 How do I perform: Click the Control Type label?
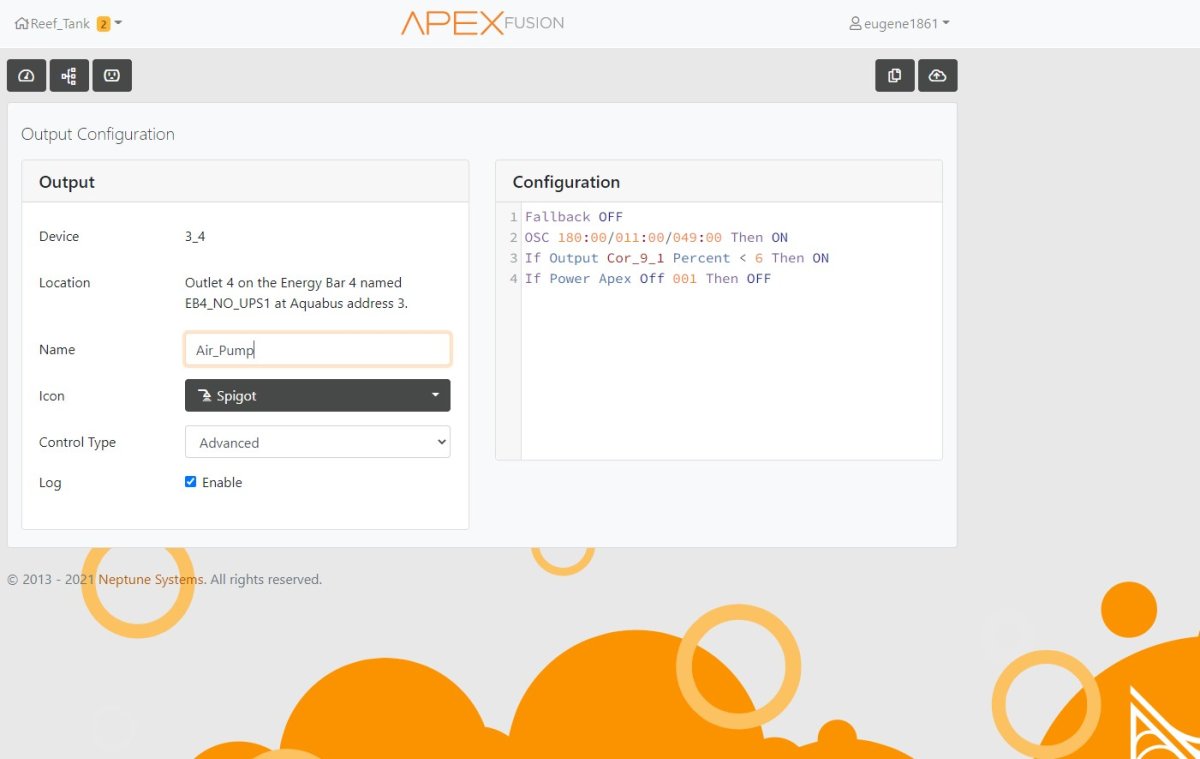click(x=77, y=442)
